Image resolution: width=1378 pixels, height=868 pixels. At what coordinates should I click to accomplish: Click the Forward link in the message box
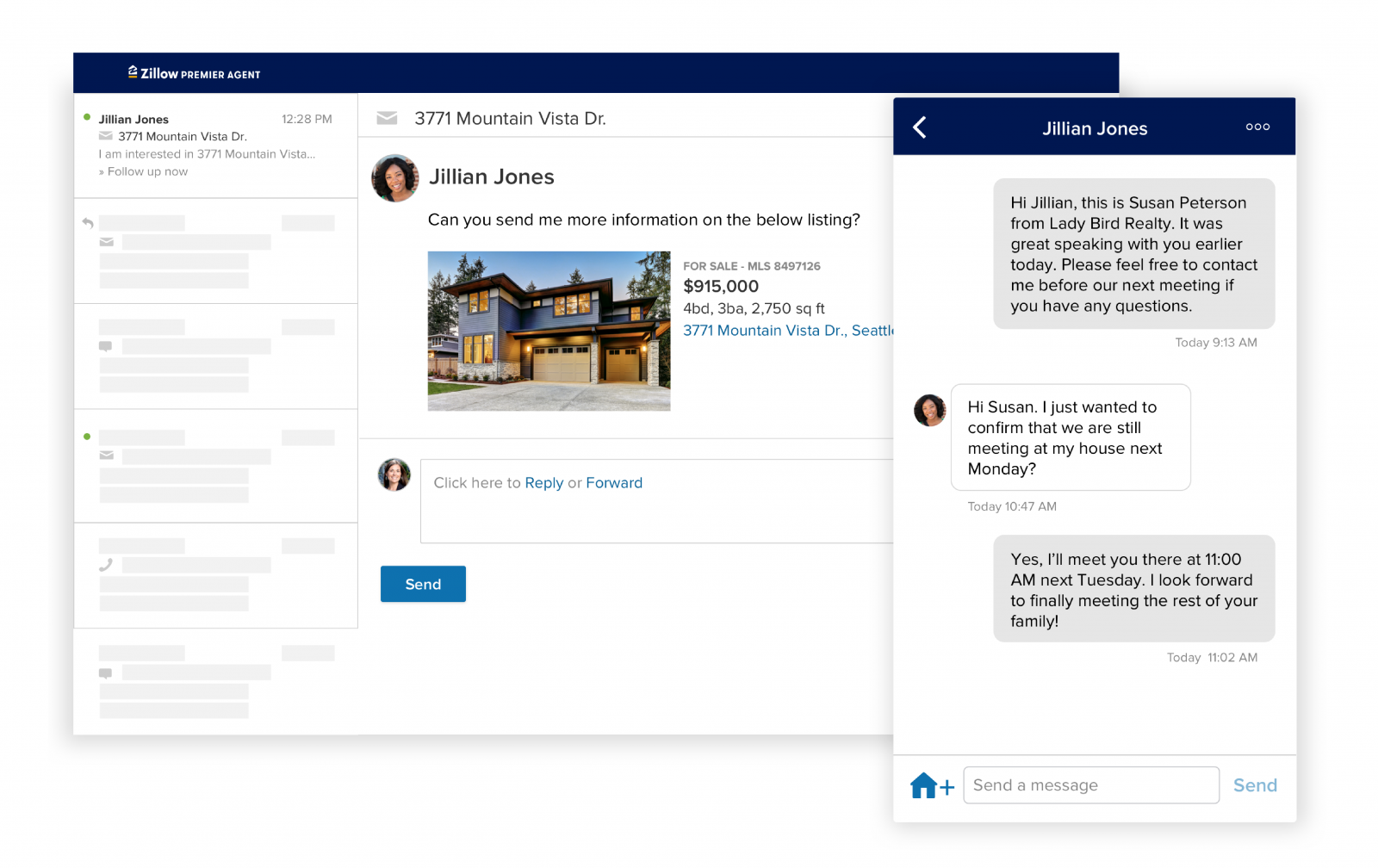613,483
